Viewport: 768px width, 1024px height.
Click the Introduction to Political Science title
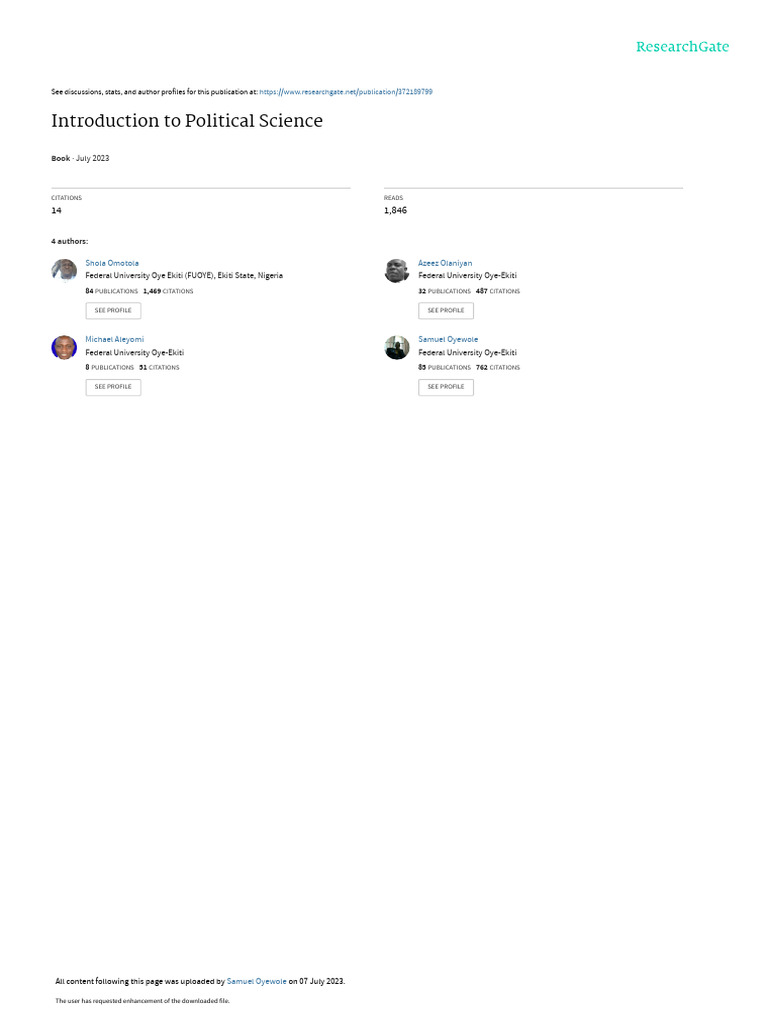[x=187, y=121]
